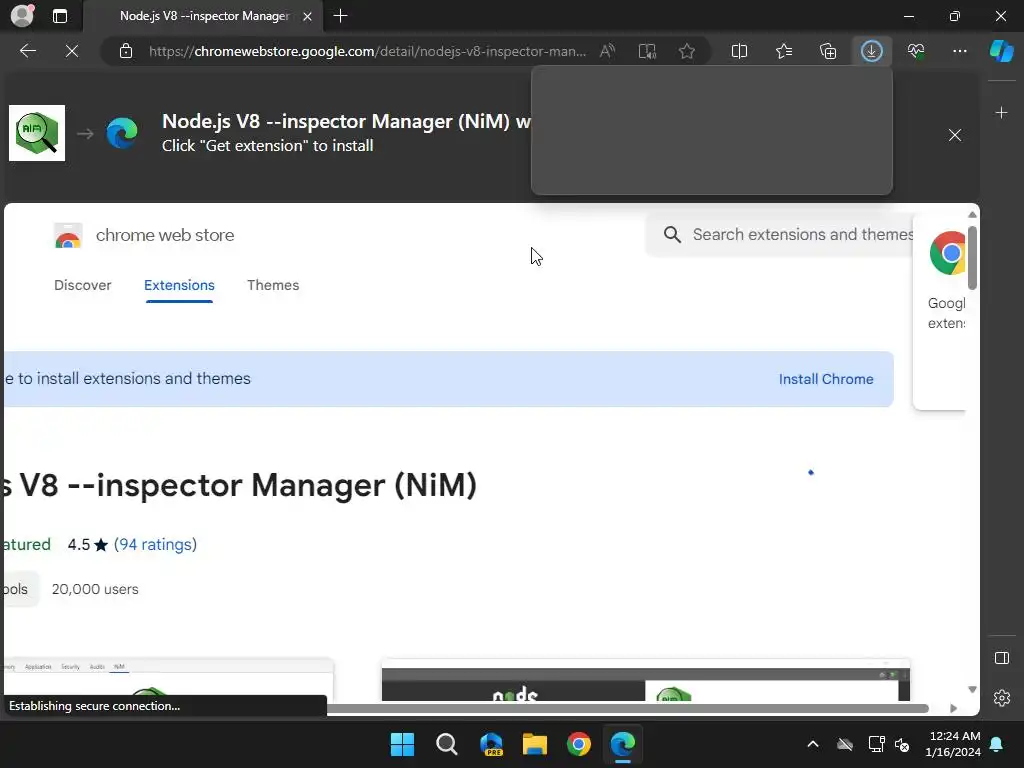This screenshot has height=768, width=1024.
Task: Switch to the Extensions tab
Action: (x=179, y=285)
